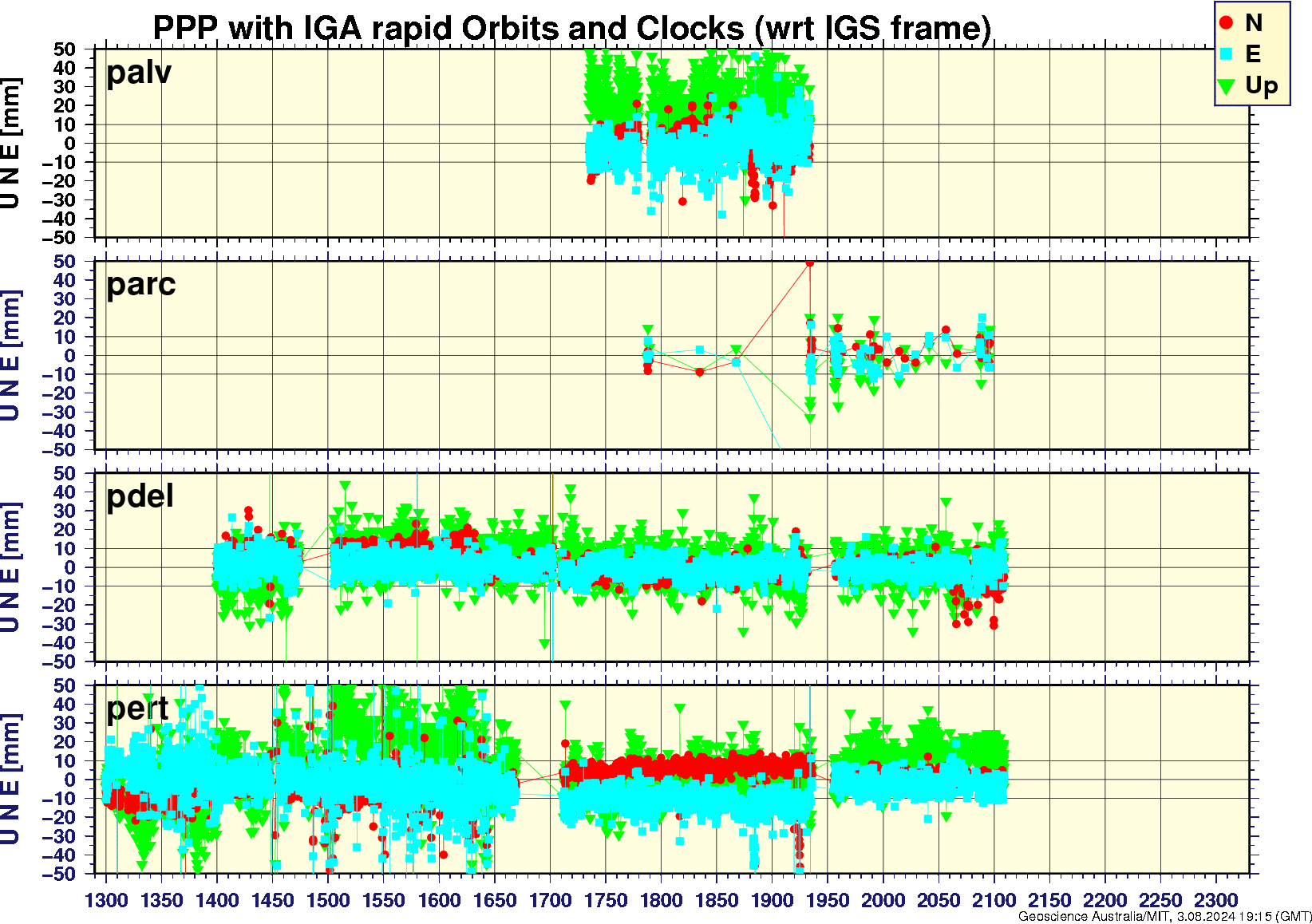Click the 'N' legend text
This screenshot has height=924, width=1312.
(x=1254, y=23)
